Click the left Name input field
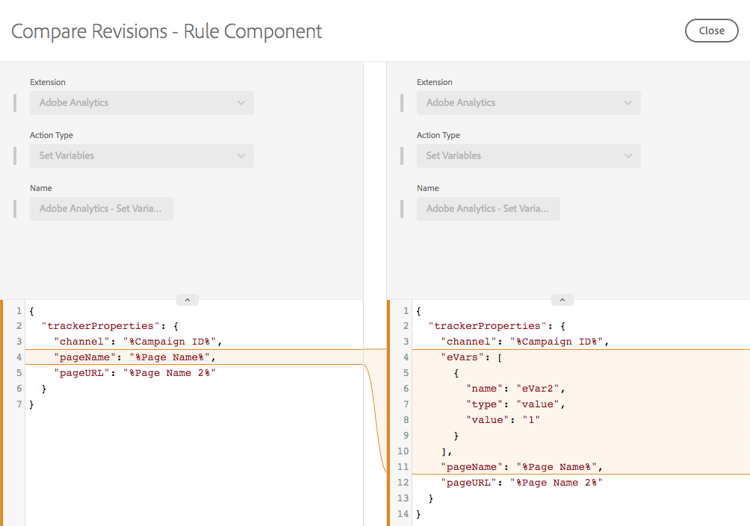Image resolution: width=750 pixels, height=526 pixels. tap(101, 208)
